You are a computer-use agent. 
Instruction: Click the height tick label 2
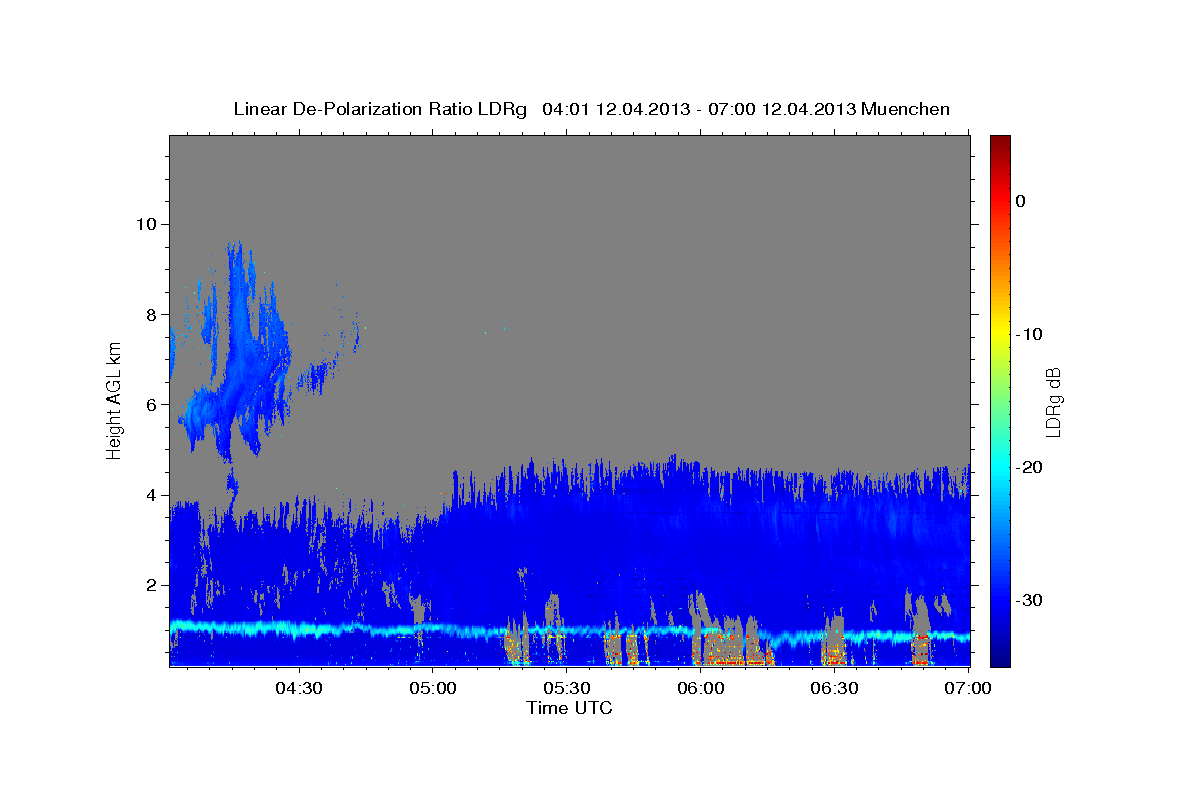point(151,585)
